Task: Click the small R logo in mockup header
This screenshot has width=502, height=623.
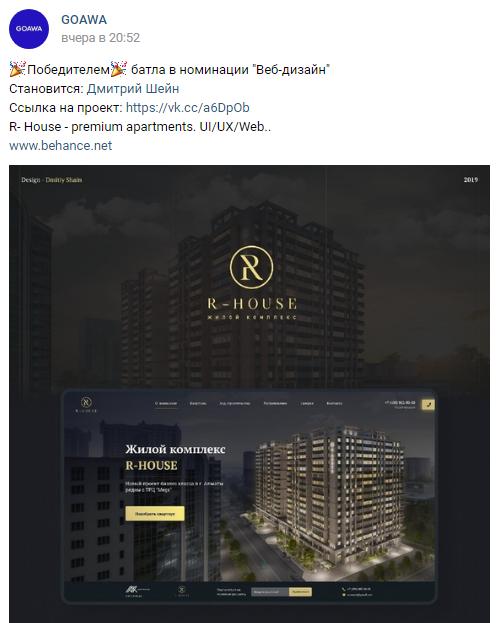Action: point(86,404)
